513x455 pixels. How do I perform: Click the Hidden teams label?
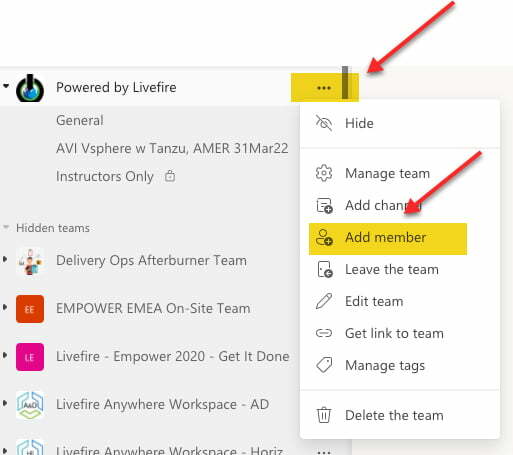[53, 228]
